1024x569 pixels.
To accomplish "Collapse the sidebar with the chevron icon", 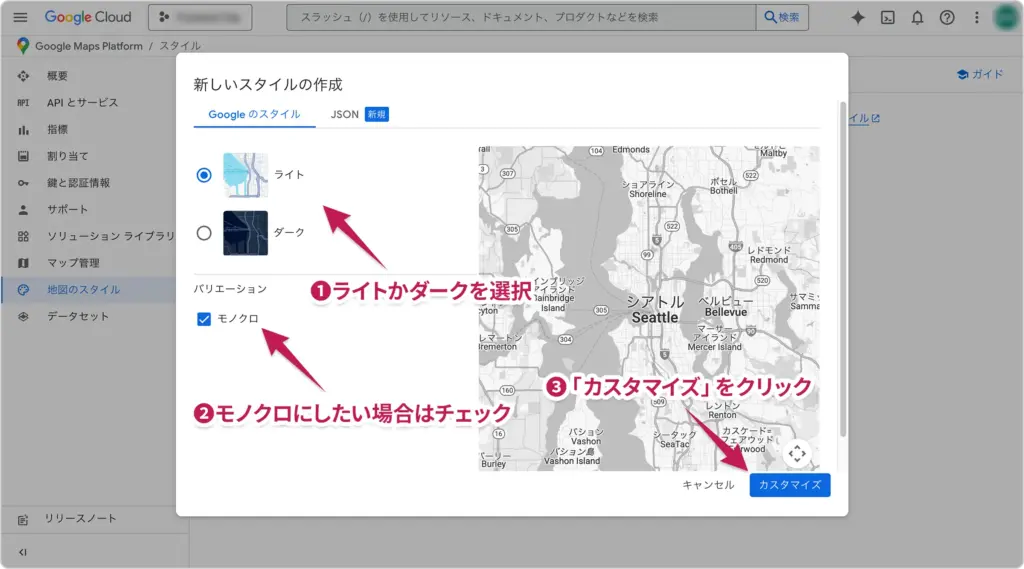I will point(23,552).
